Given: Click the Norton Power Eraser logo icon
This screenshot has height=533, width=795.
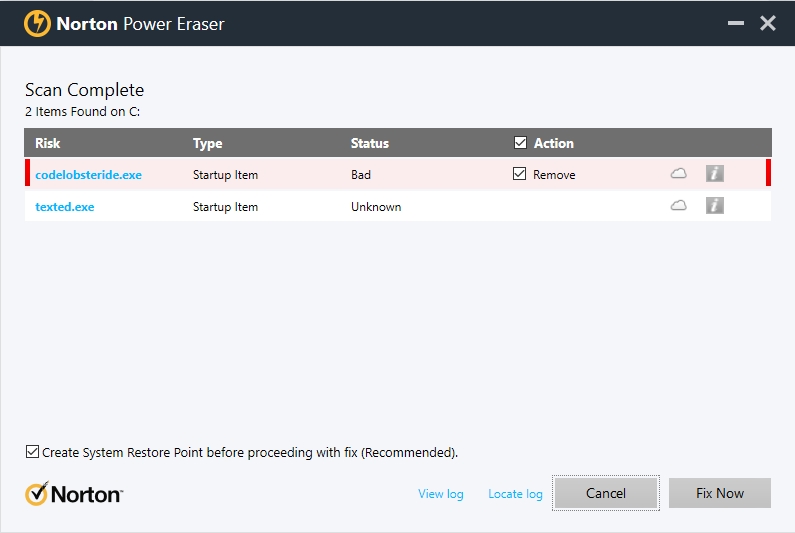Looking at the screenshot, I should point(37,23).
